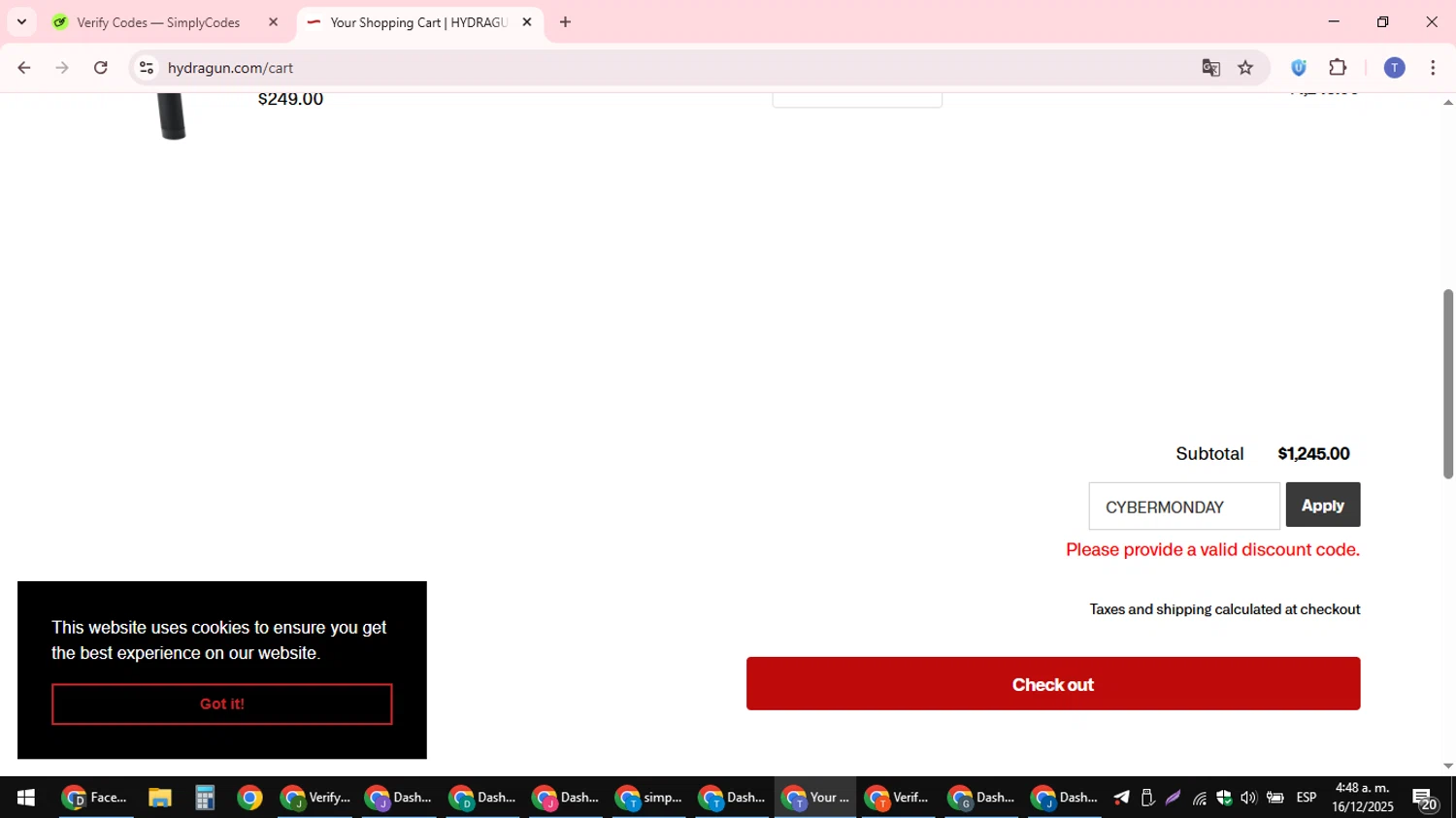The image size is (1456, 818).
Task: Open File Explorer from taskbar
Action: (160, 798)
